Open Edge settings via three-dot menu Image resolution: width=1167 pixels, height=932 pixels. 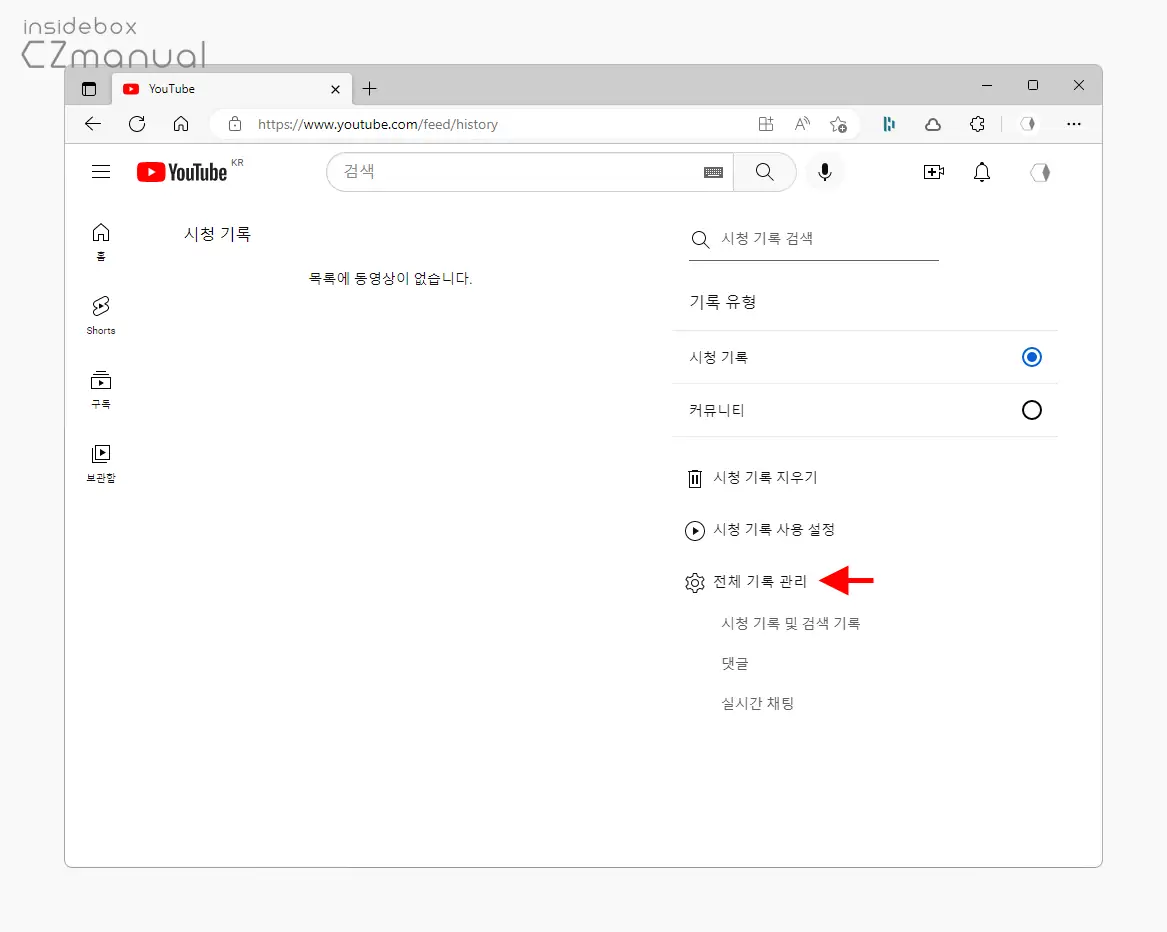pos(1074,124)
